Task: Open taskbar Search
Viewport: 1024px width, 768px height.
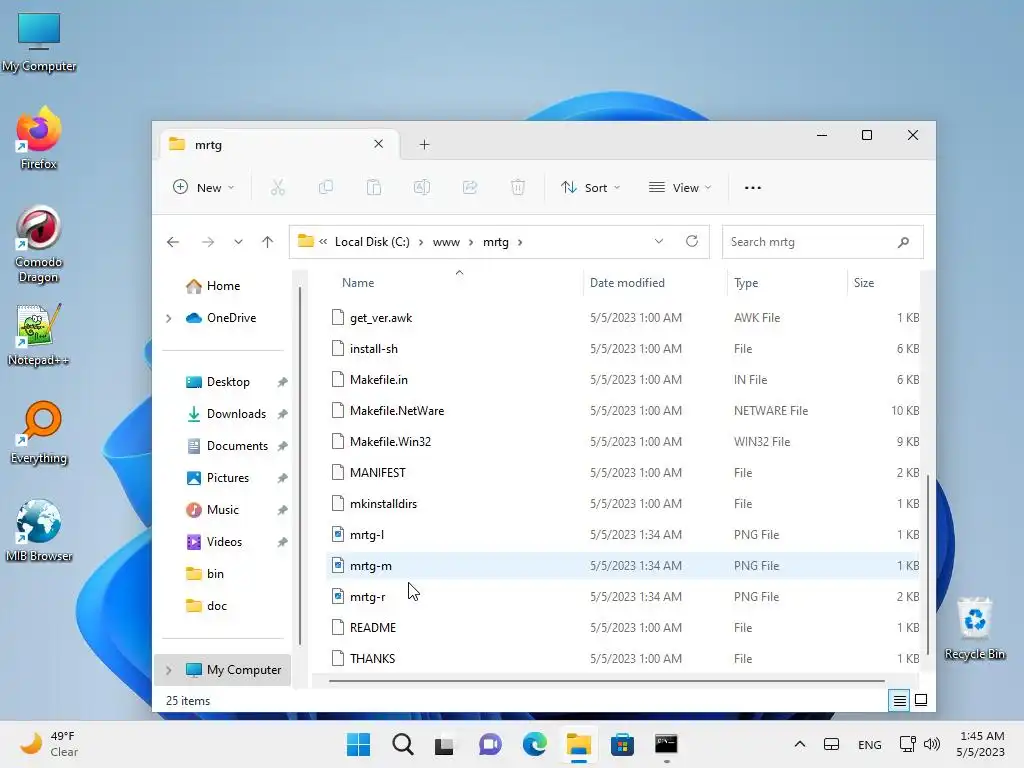Action: click(402, 744)
